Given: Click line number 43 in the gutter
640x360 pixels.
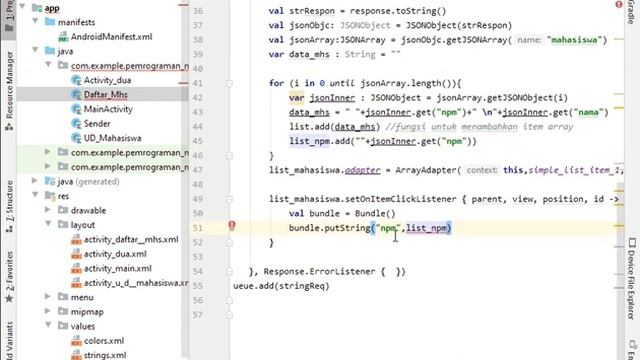Looking at the screenshot, I should [x=198, y=112].
